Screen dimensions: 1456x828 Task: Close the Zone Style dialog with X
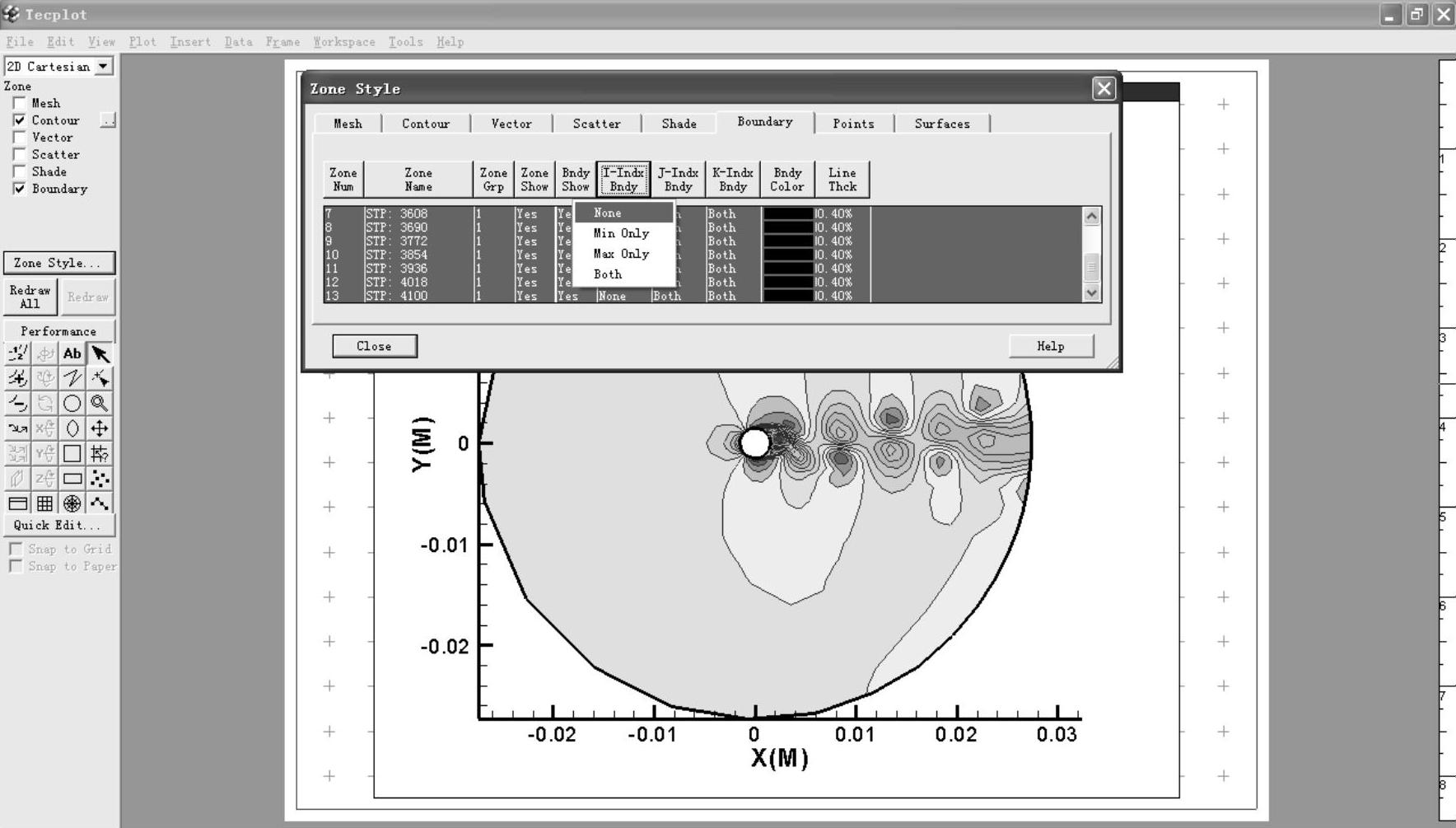[1104, 88]
